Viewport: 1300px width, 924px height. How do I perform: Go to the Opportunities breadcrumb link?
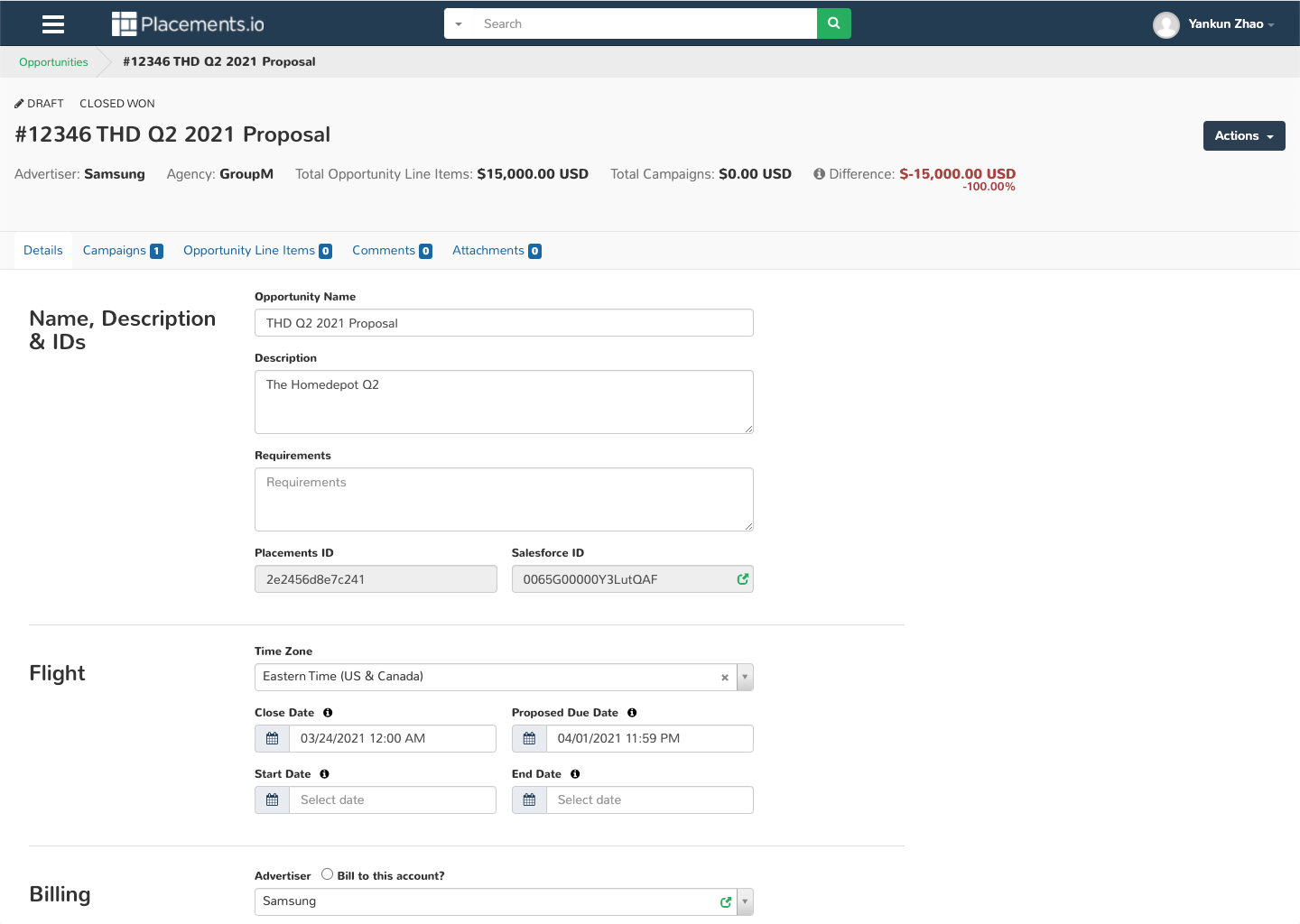coord(53,62)
